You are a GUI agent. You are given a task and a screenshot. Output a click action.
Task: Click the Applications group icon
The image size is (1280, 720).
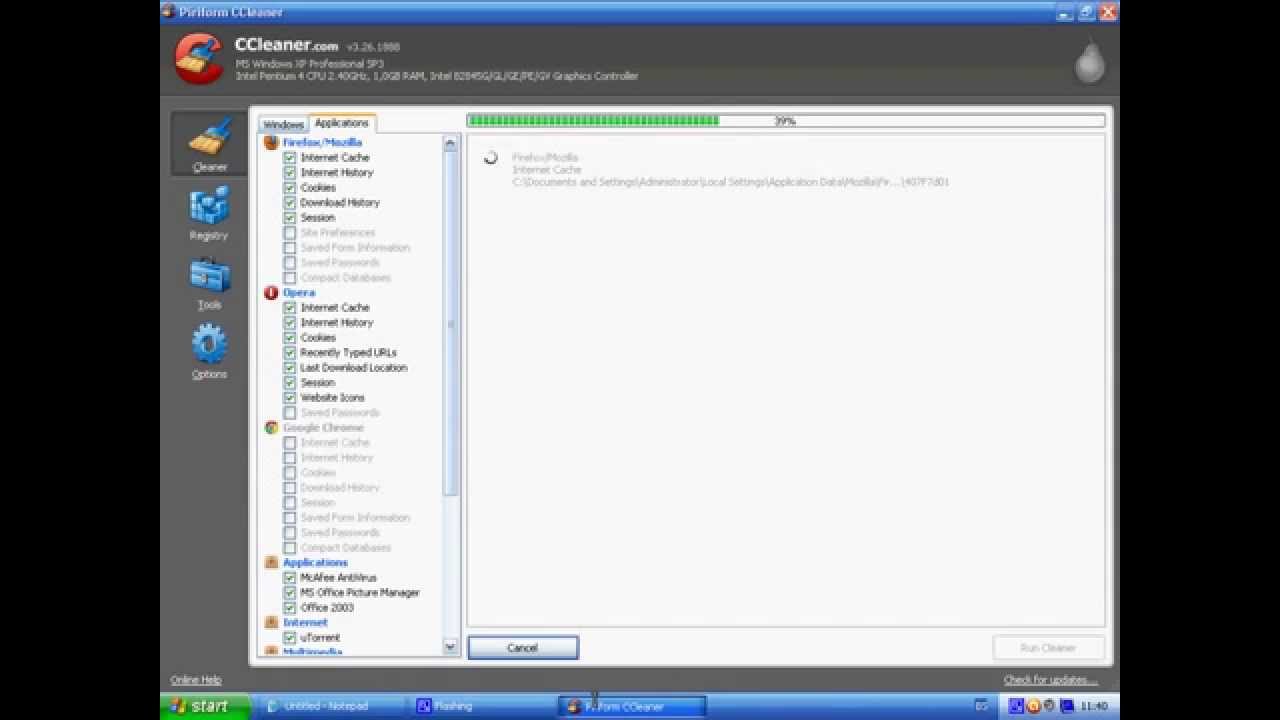click(x=271, y=562)
